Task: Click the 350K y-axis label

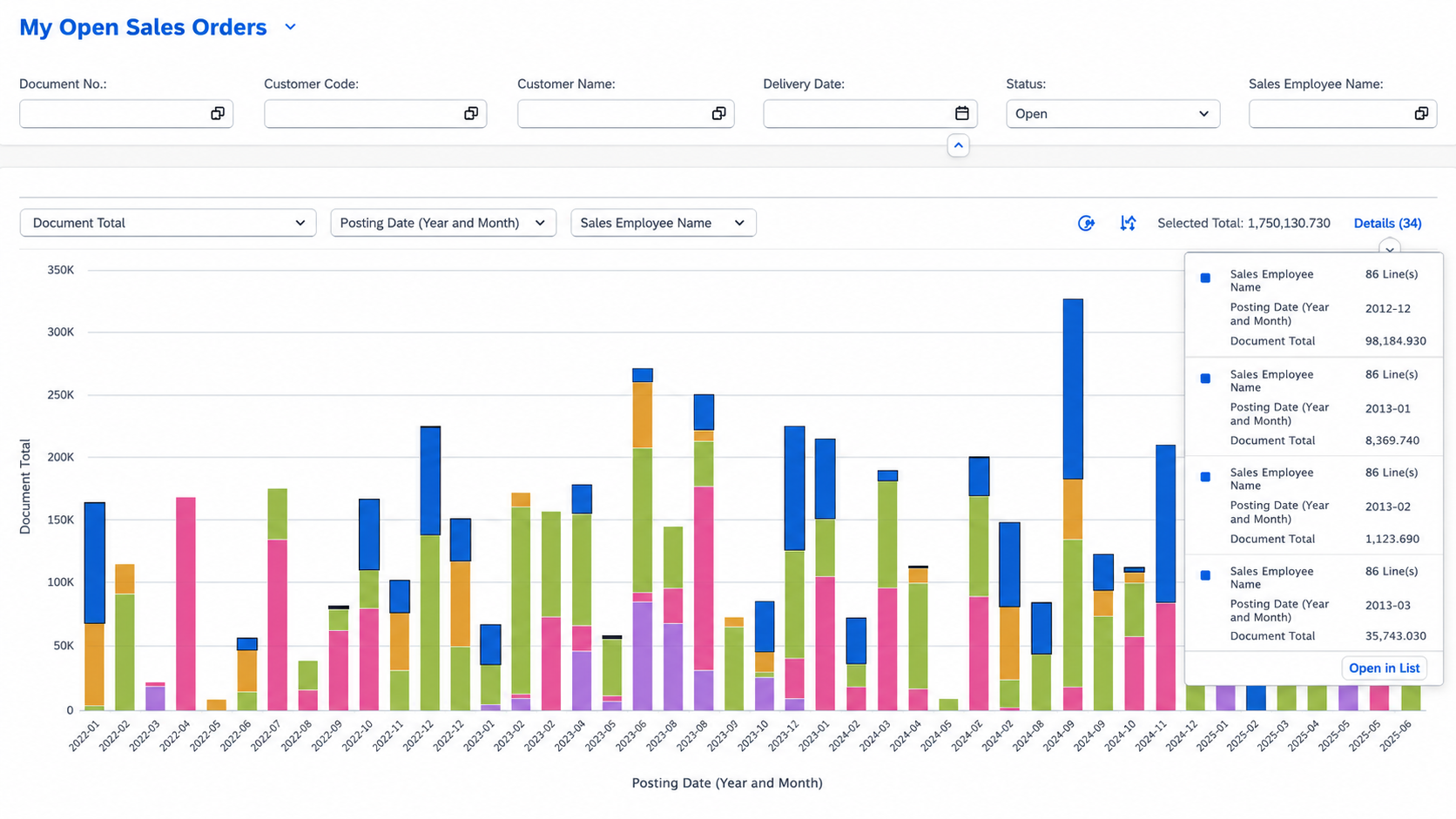Action: pos(61,270)
